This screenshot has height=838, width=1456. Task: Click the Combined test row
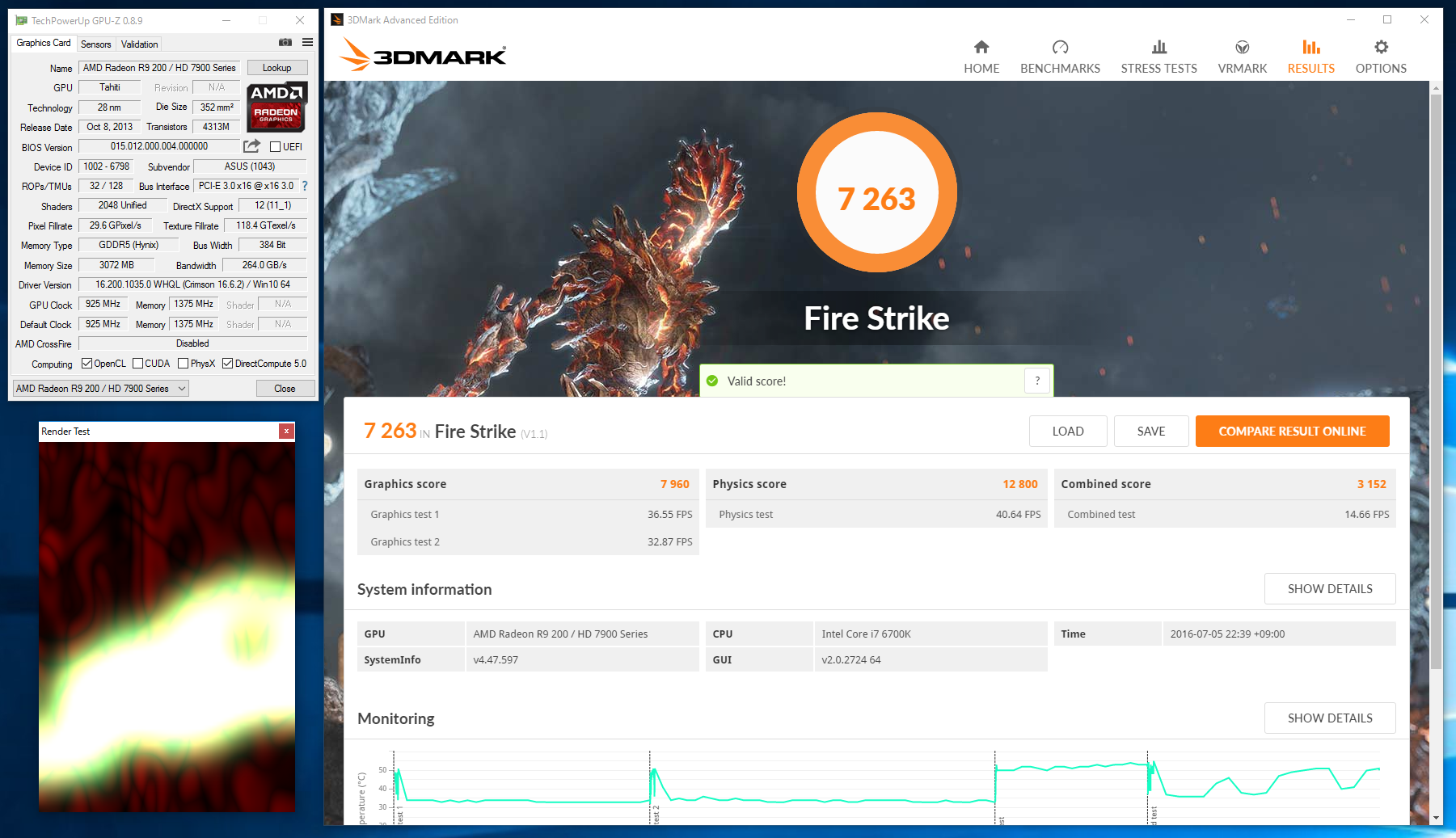1225,514
